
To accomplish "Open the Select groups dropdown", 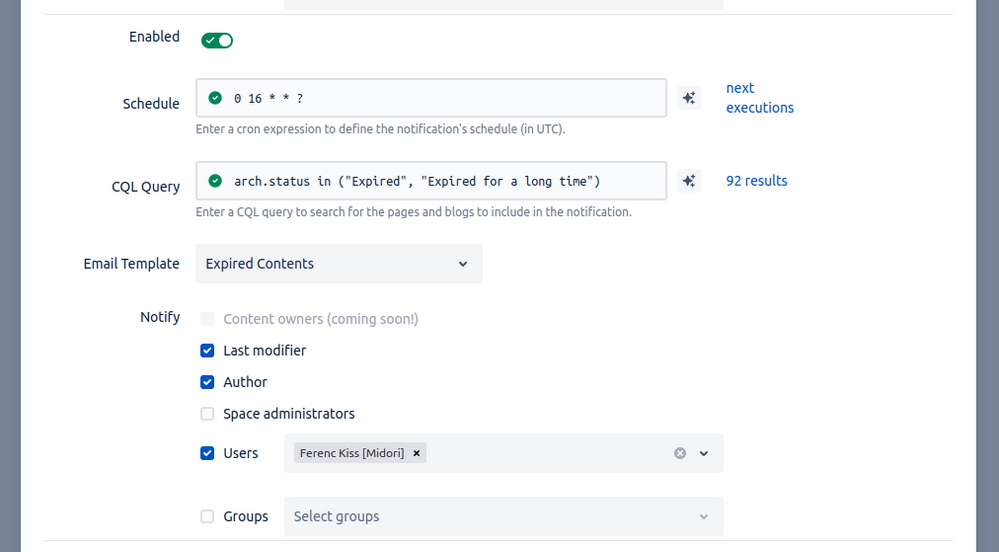I will pos(502,516).
